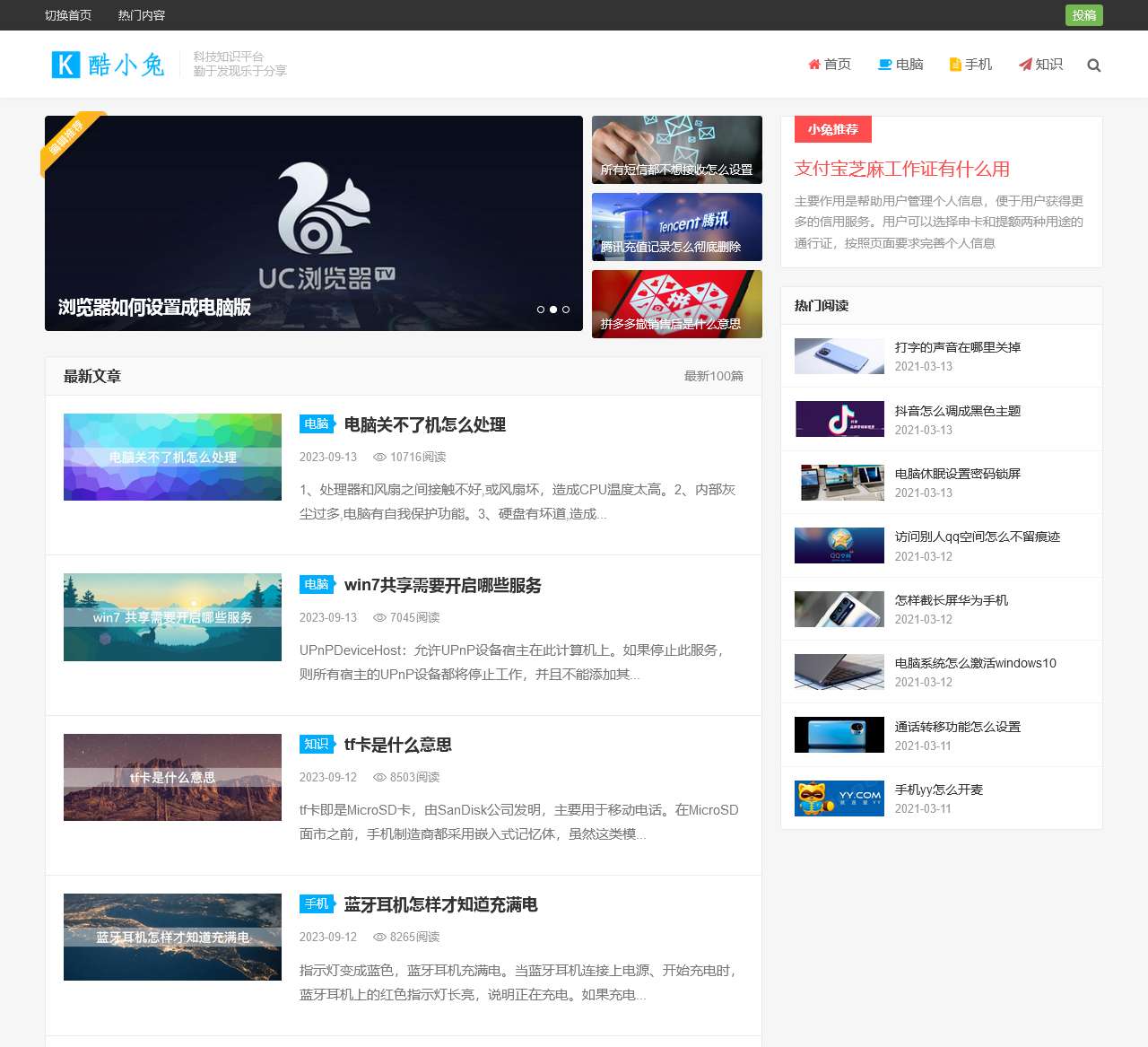Open the 最新100篇 link
The width and height of the screenshot is (1148, 1047).
[713, 376]
